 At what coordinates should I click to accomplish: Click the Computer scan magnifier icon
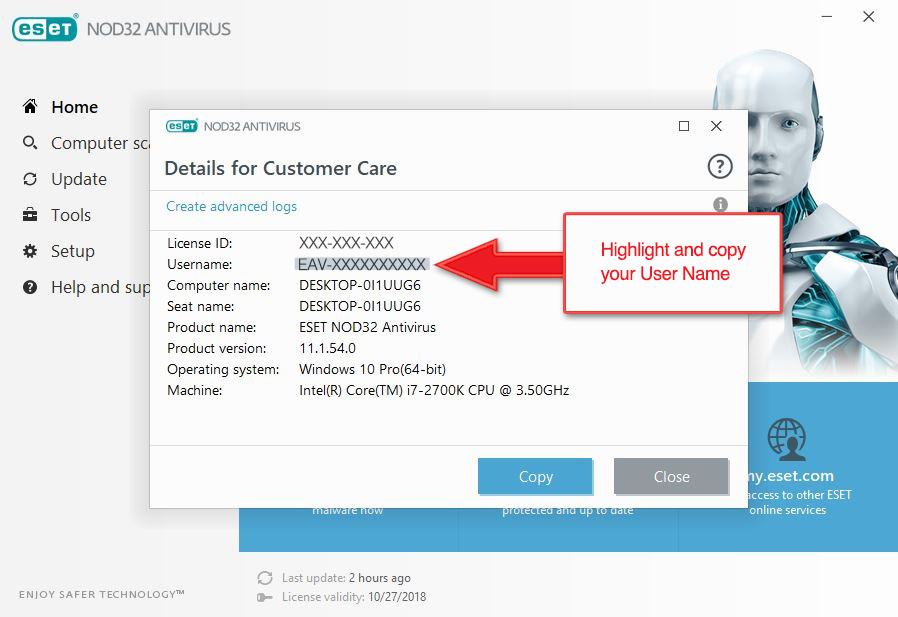[x=30, y=143]
